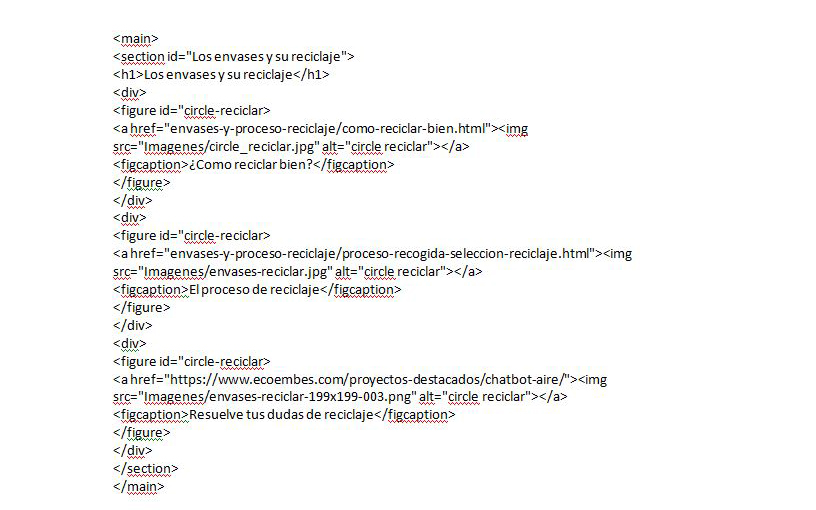Click the third figure id="circle-reciclar" line

click(x=192, y=361)
